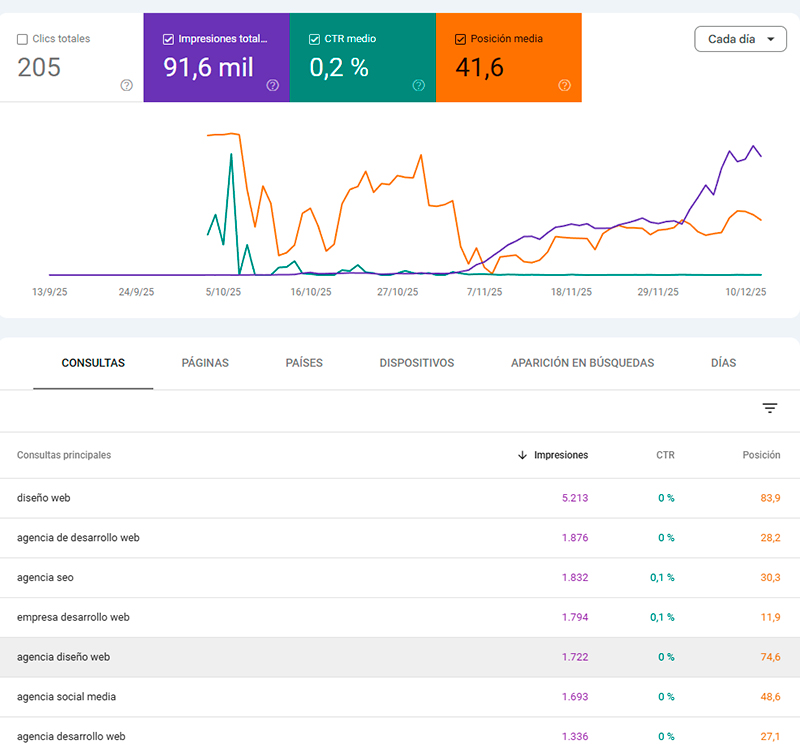Screen dimensions: 800x753
Task: Disable the Posición media checkbox
Action: click(460, 39)
